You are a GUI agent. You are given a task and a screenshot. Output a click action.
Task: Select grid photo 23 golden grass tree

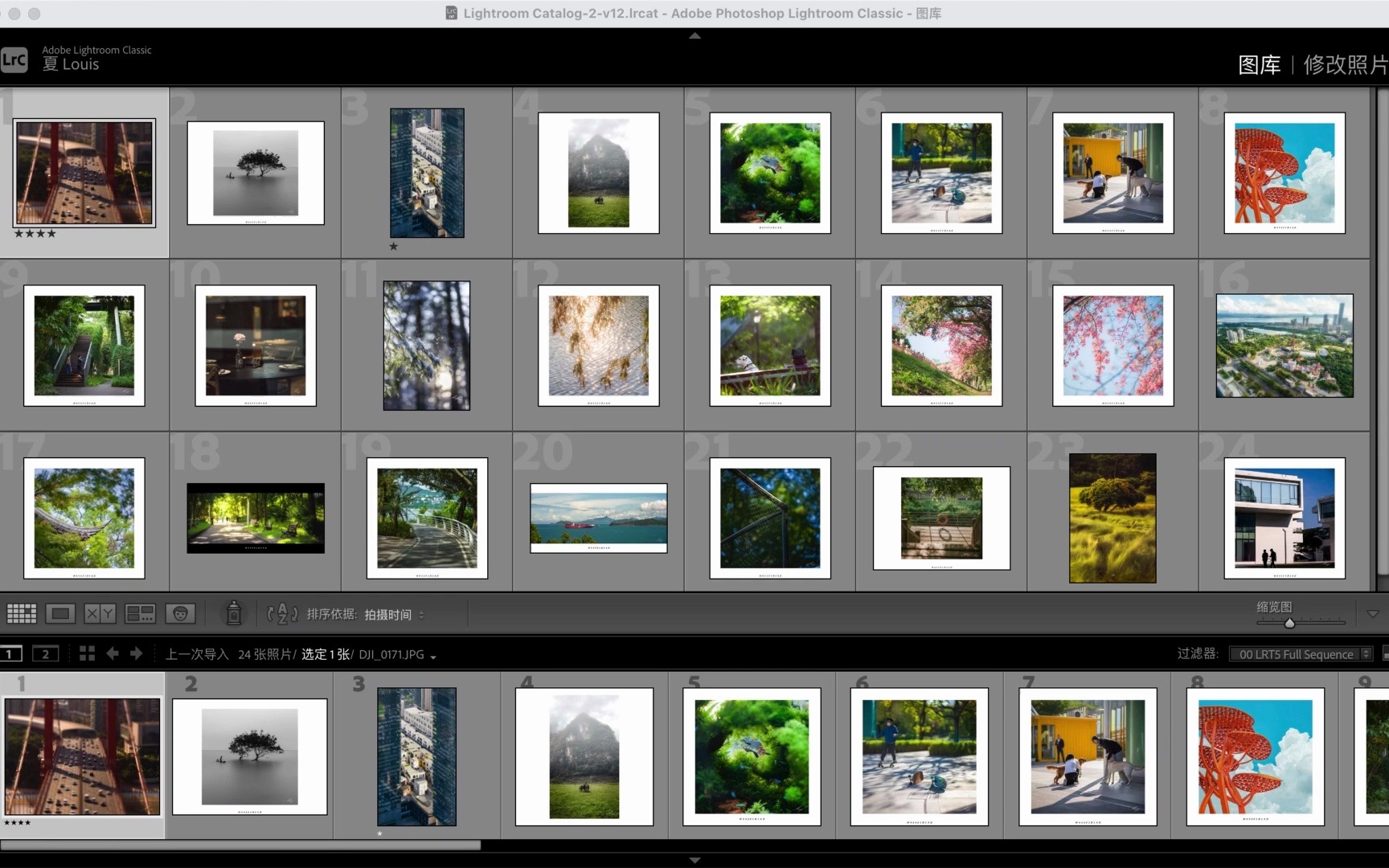1113,518
